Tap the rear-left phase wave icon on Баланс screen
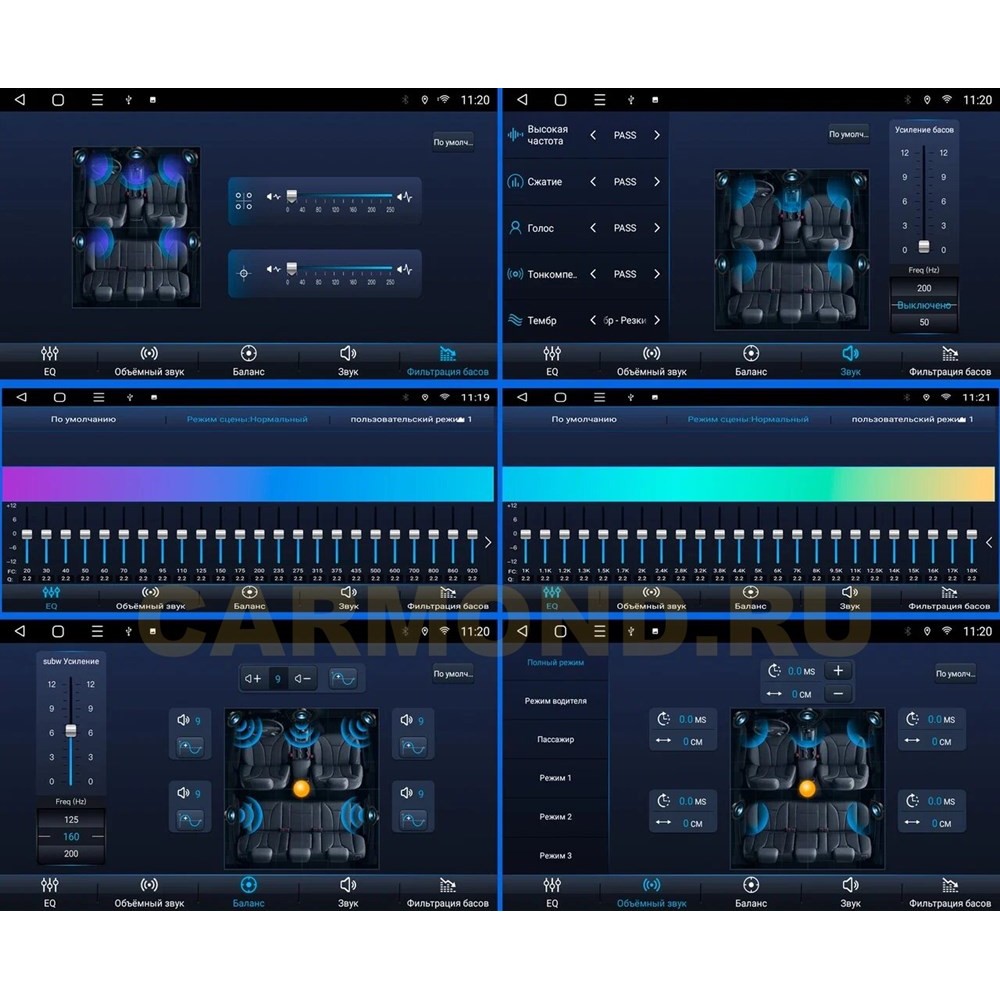Screen dimensions: 1000x1000 tap(190, 820)
